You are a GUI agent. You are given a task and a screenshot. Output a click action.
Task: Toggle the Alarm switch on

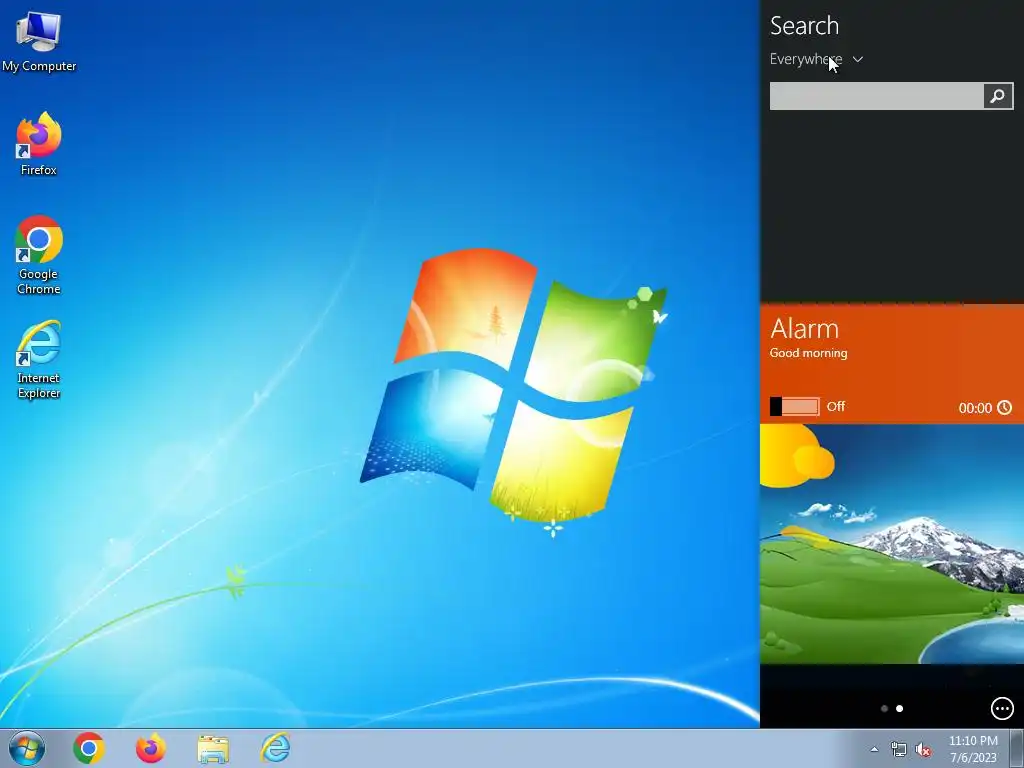coord(794,406)
